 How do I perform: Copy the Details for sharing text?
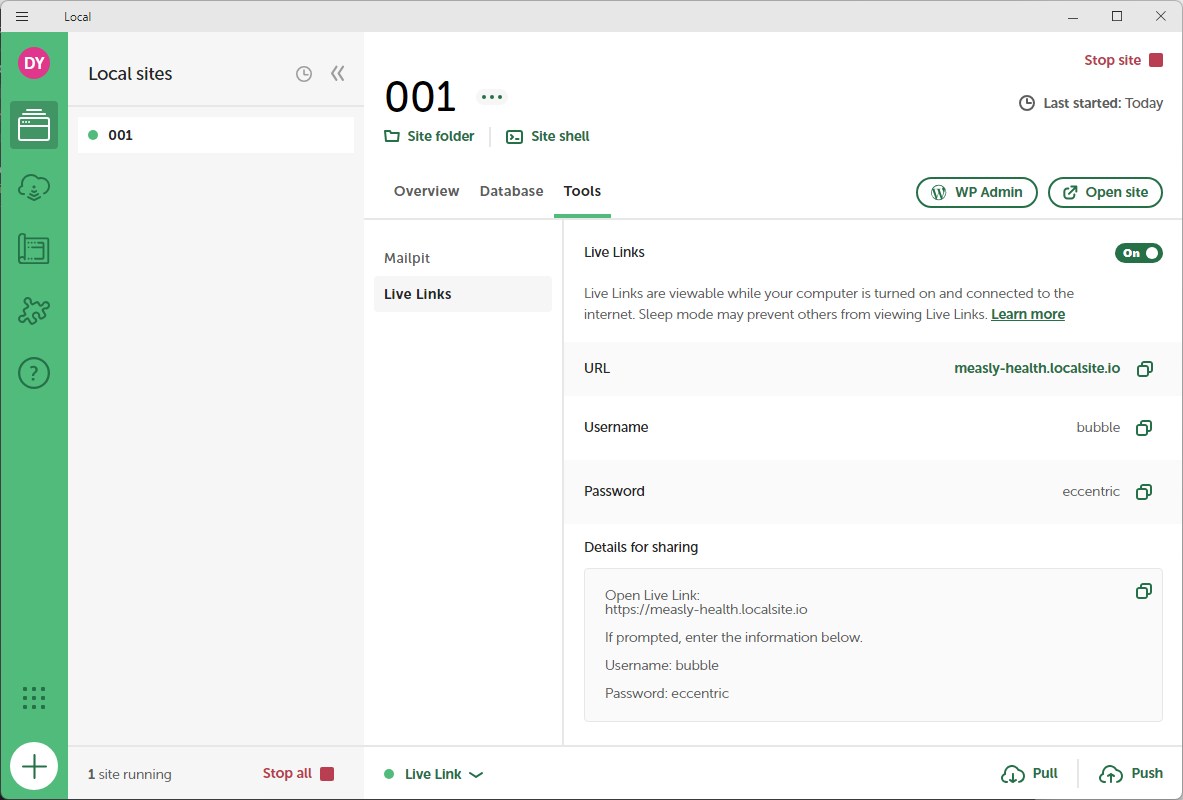(x=1144, y=592)
